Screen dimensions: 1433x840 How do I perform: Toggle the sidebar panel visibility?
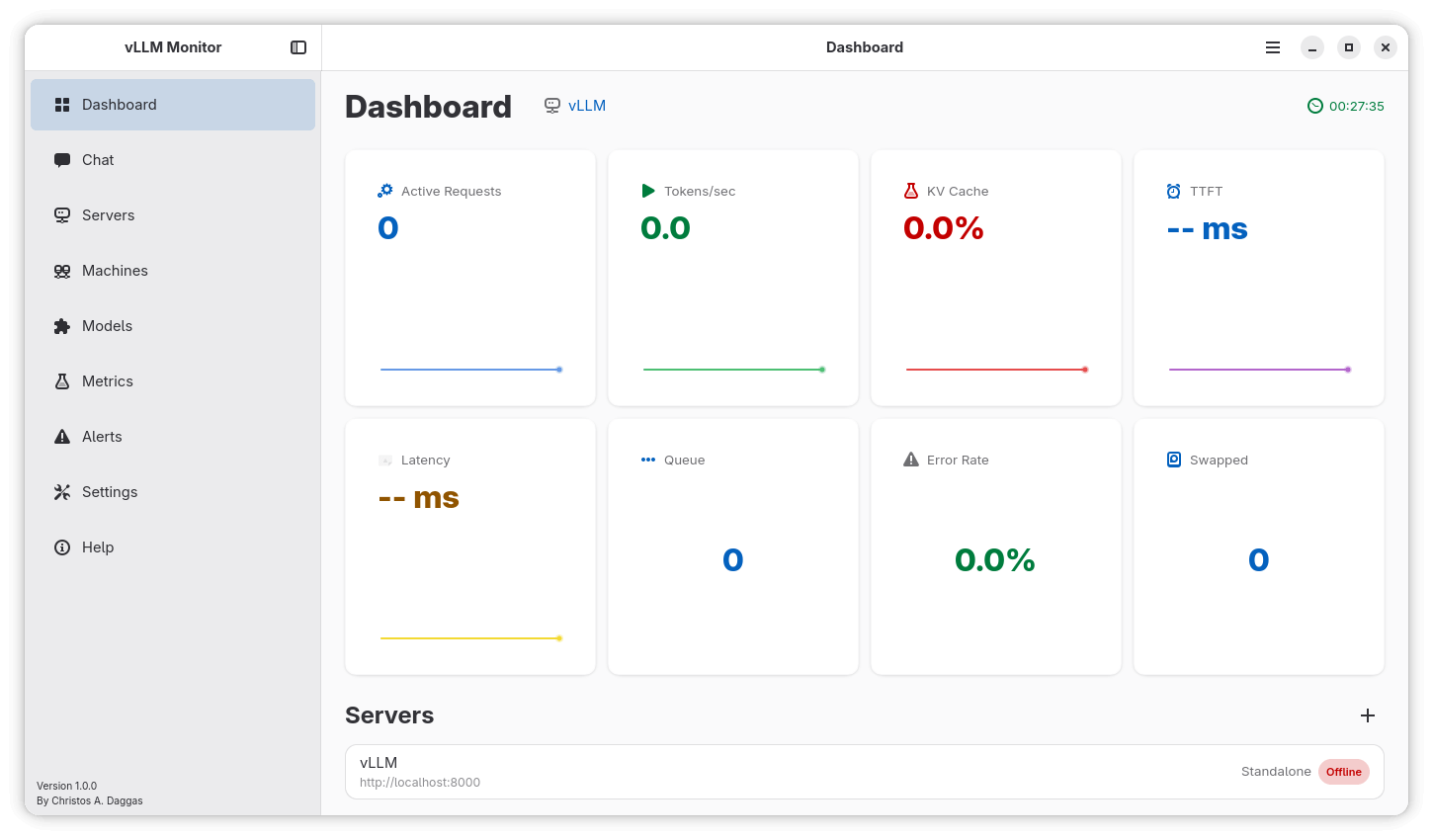point(298,47)
